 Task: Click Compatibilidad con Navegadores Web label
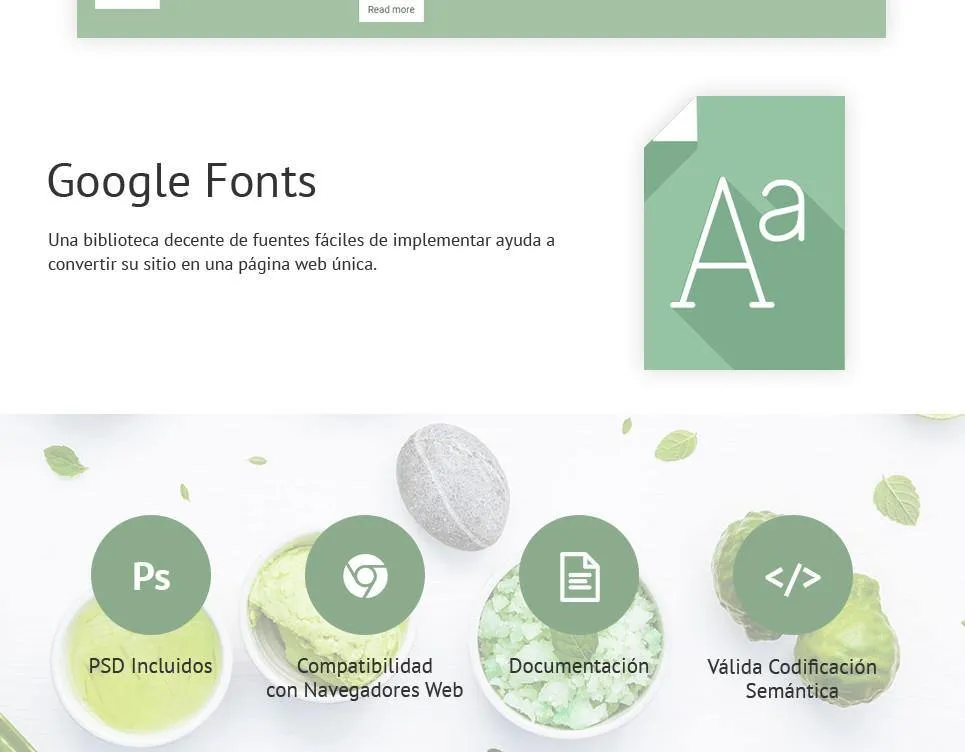364,678
